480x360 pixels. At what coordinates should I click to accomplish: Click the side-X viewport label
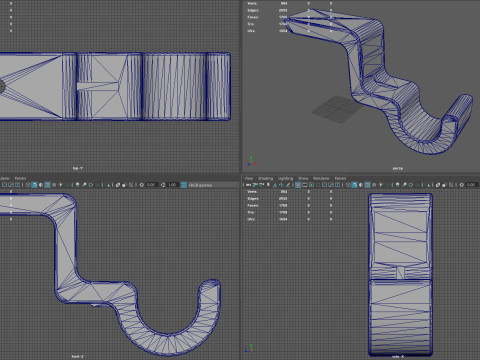pos(397,356)
